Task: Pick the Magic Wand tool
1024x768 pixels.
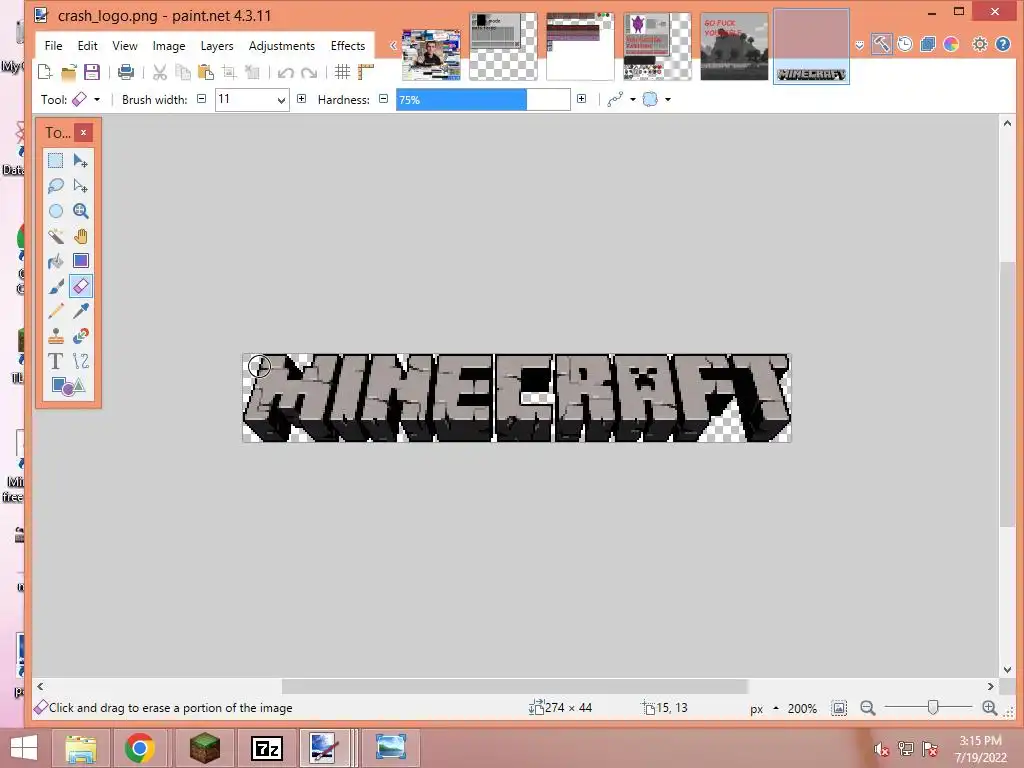Action: 56,236
